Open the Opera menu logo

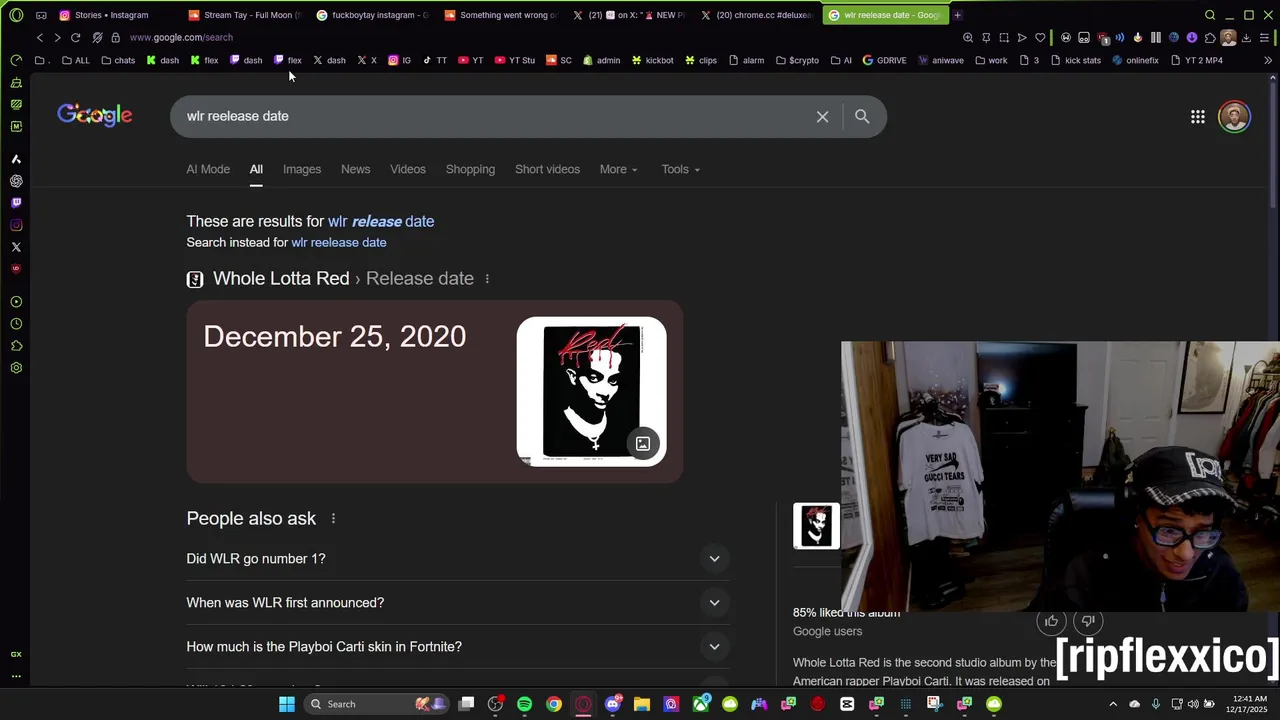point(16,15)
